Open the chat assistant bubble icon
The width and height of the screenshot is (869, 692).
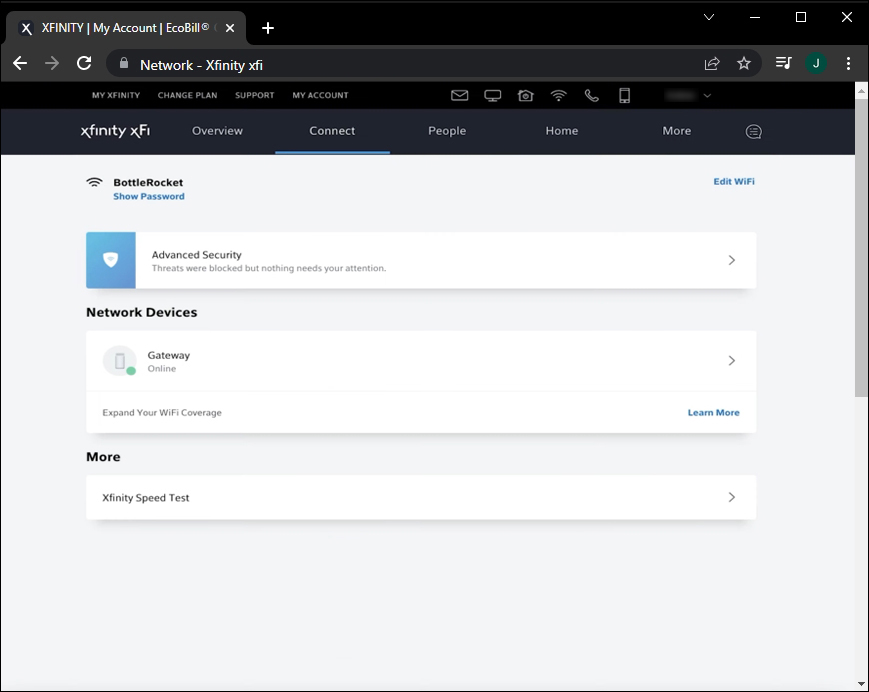coord(753,131)
